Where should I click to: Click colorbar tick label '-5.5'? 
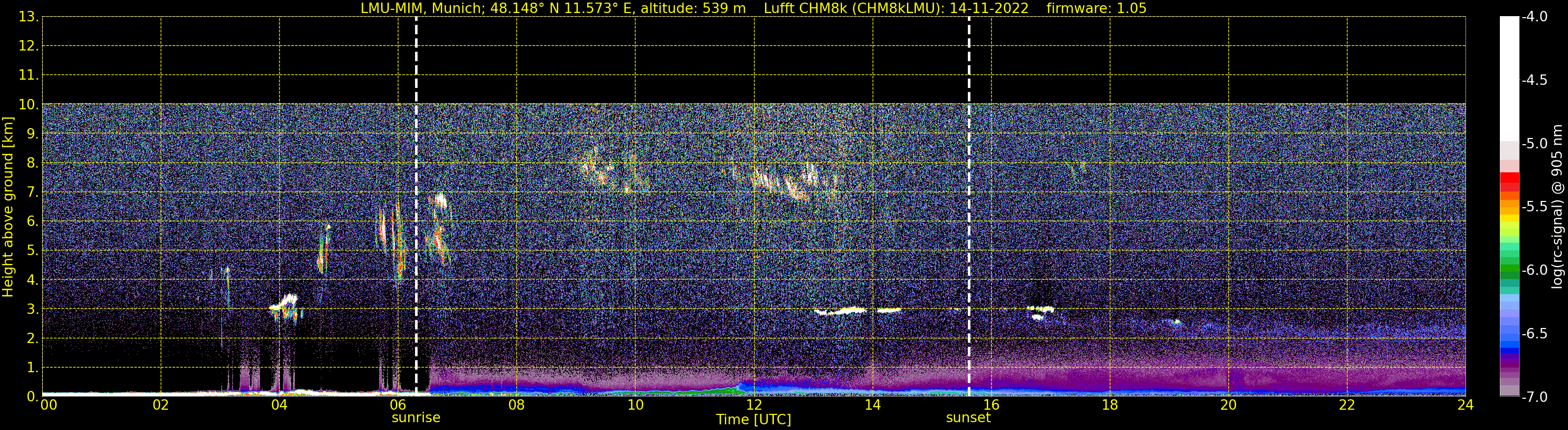pos(1534,207)
